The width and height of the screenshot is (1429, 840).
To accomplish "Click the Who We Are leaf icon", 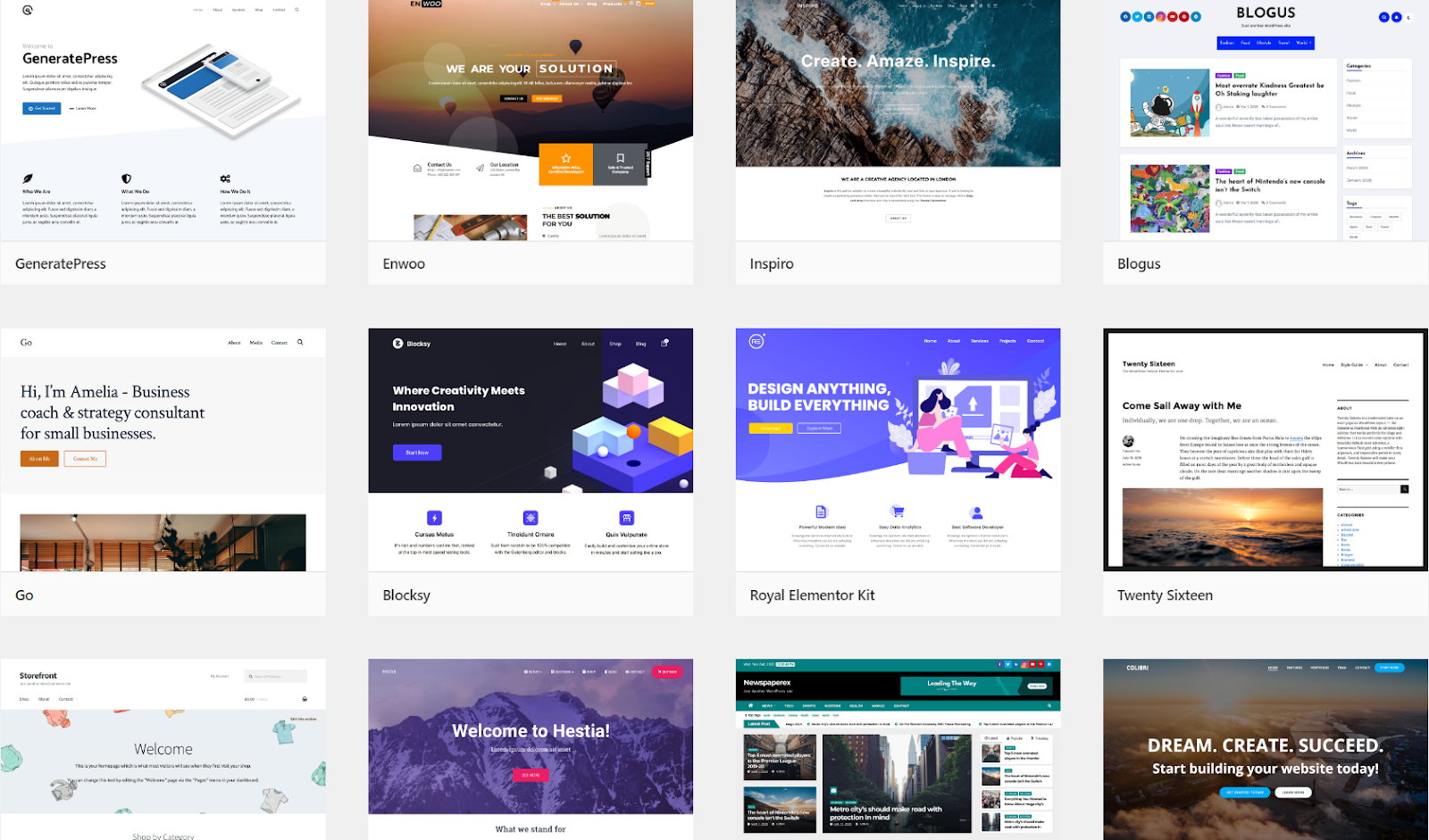I will click(28, 179).
